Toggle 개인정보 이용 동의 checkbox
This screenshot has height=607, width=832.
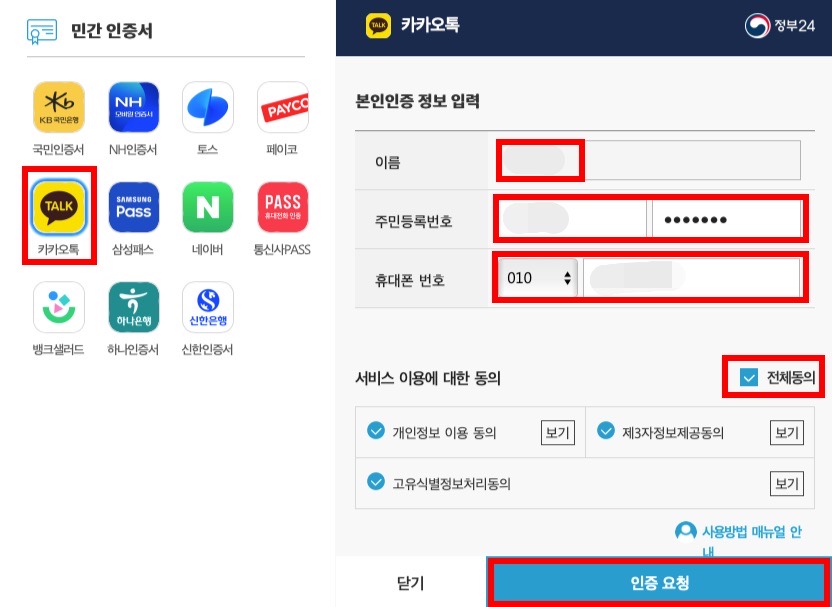pos(376,430)
